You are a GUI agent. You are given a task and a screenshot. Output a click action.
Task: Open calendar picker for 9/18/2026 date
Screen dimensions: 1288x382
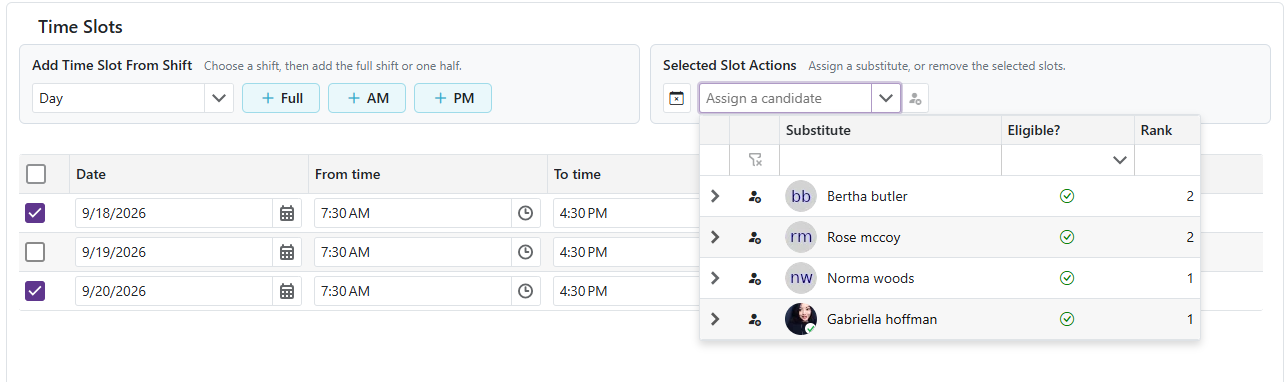click(287, 213)
